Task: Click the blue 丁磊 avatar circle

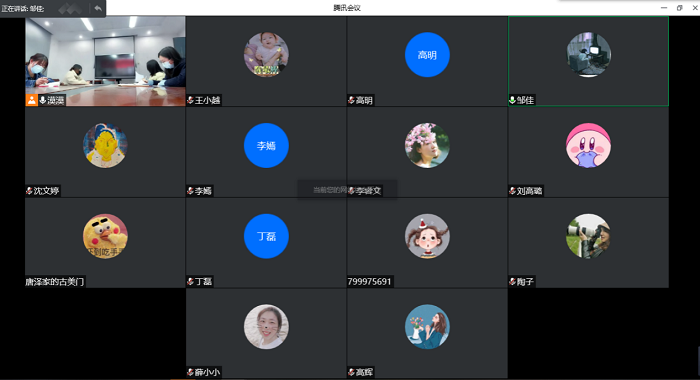Action: (x=266, y=236)
